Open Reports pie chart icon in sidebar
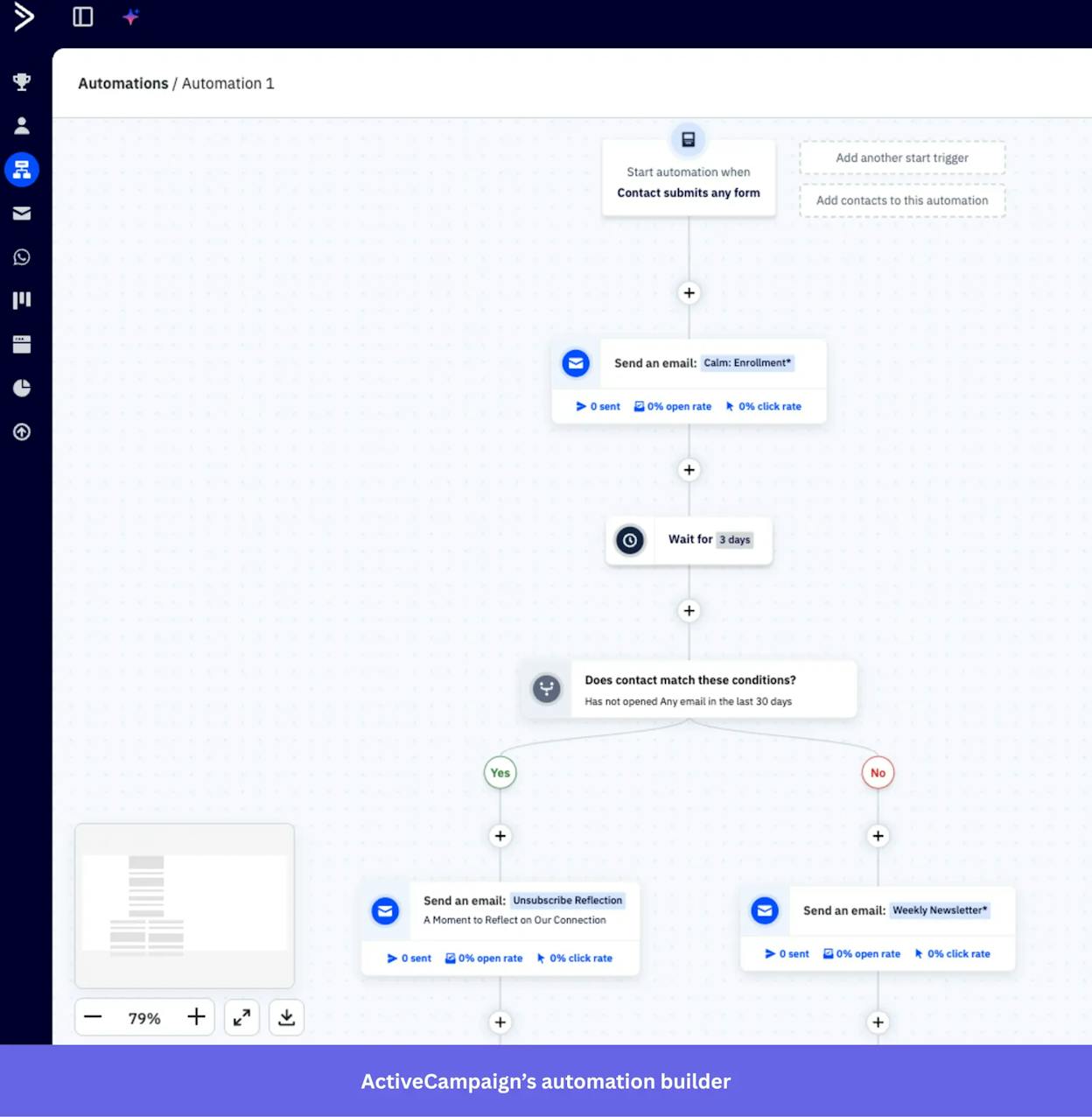 click(x=22, y=388)
